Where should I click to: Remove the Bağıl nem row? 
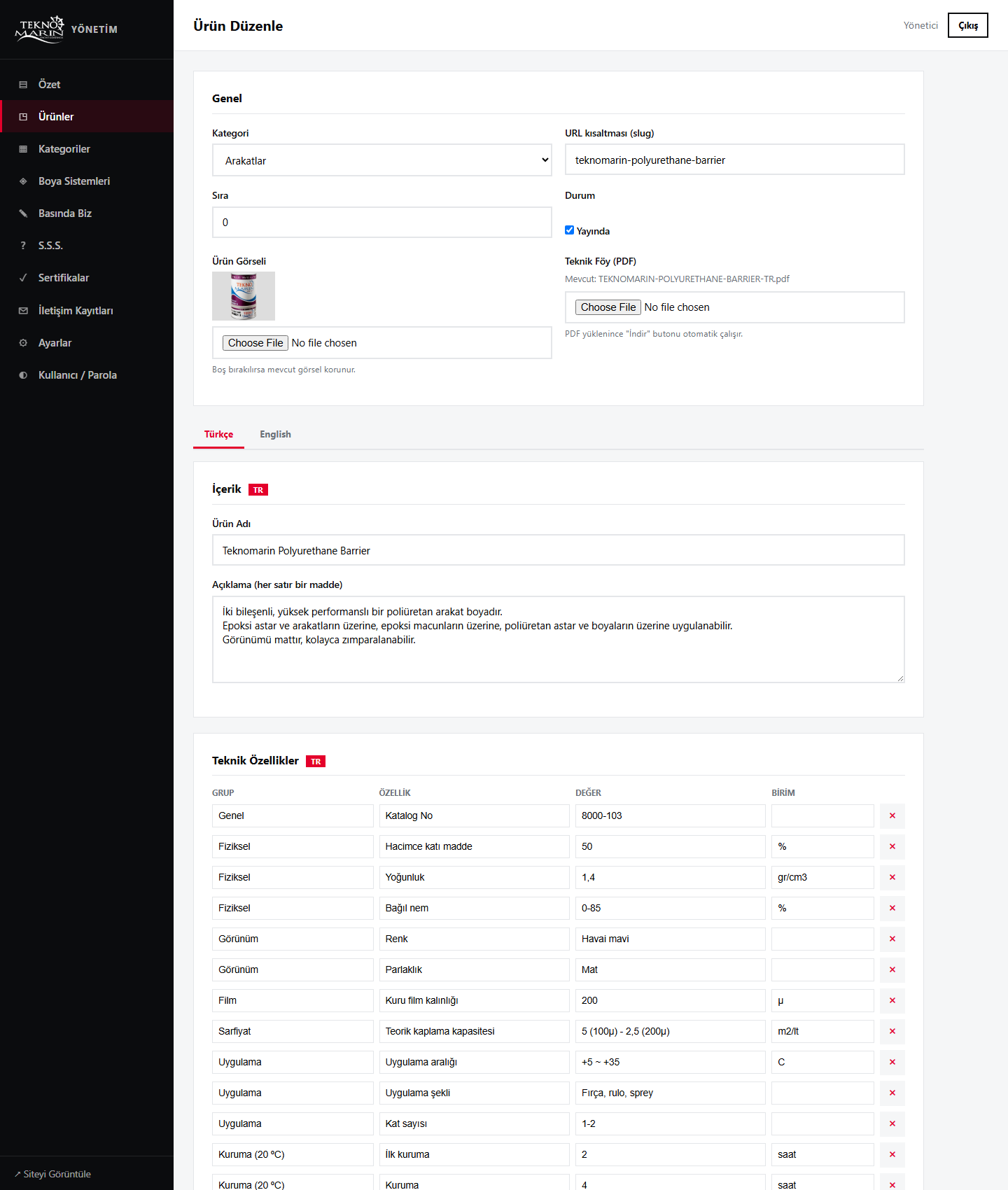point(892,908)
